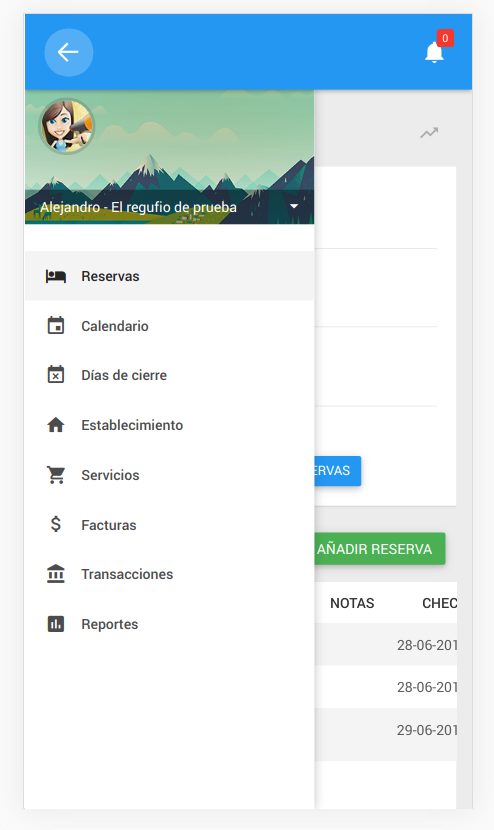Click the trending up chart icon
Screen dimensions: 494x830
[429, 133]
